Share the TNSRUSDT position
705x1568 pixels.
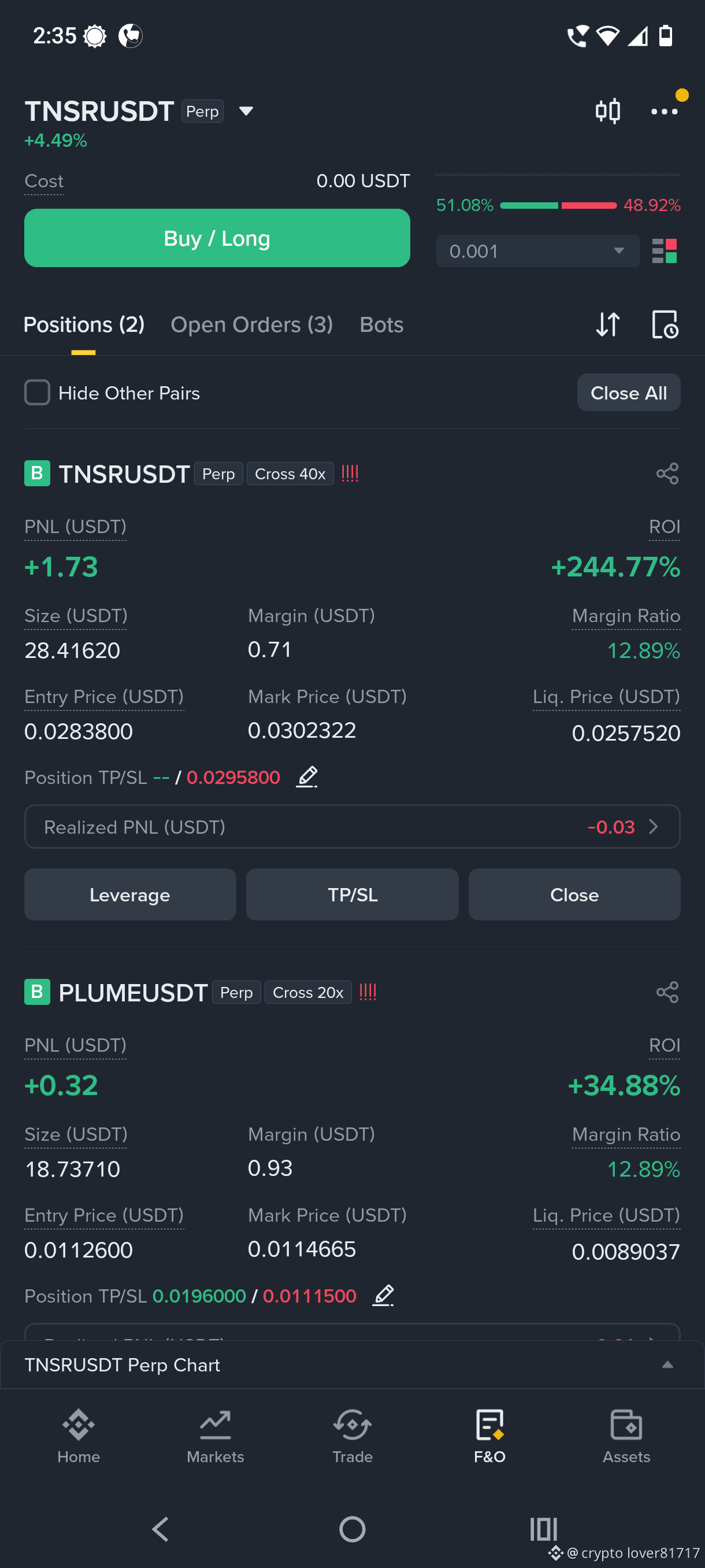667,474
